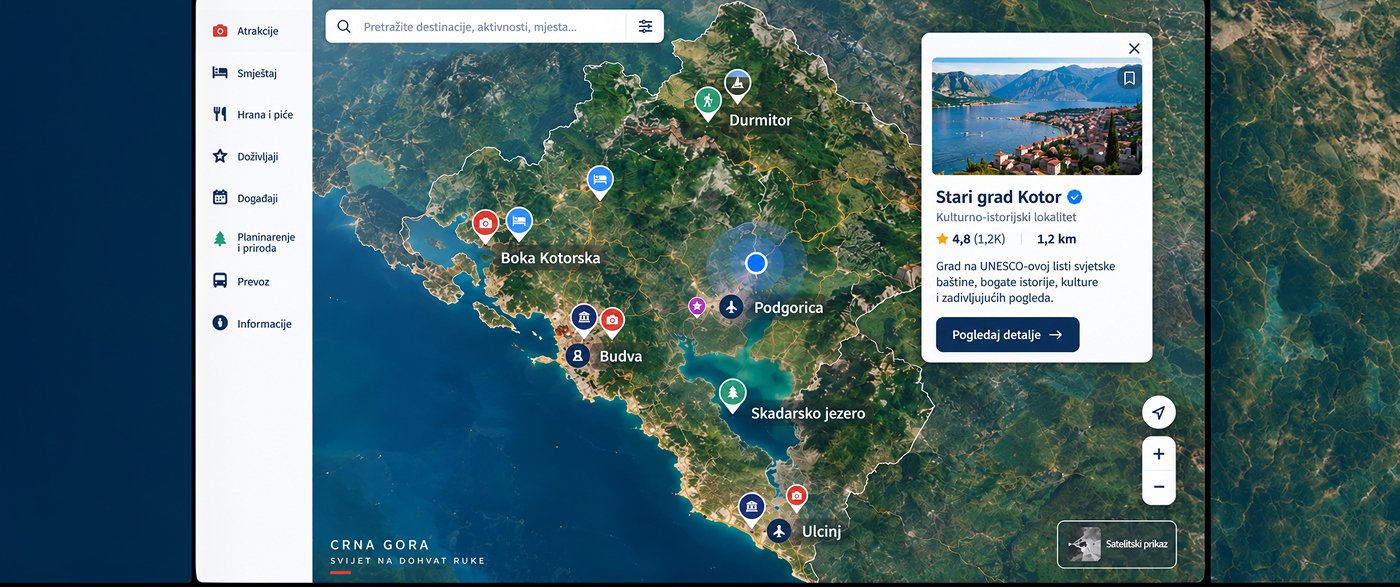Open the Prevoz sidebar item

coord(241,282)
